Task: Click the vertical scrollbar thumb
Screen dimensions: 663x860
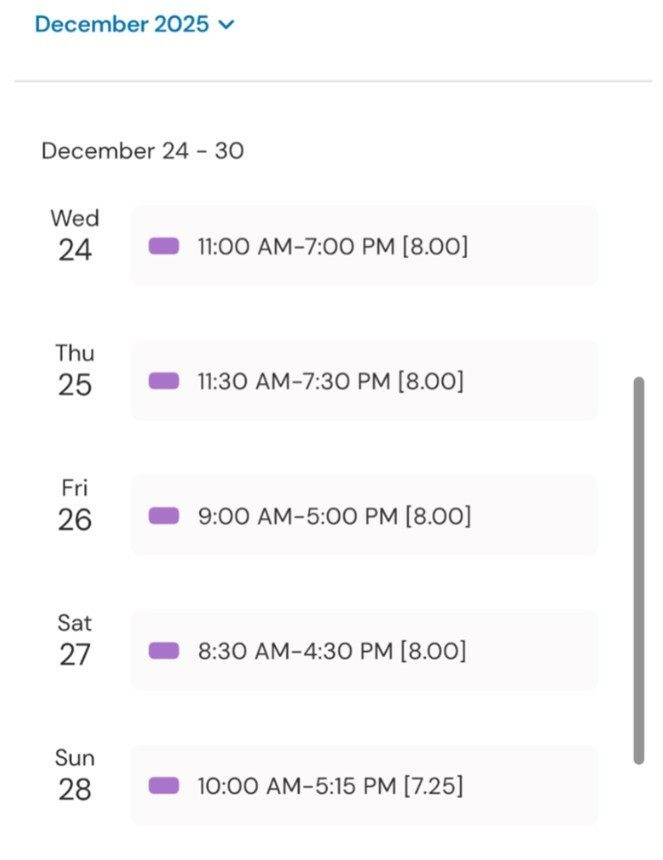Action: [x=639, y=570]
